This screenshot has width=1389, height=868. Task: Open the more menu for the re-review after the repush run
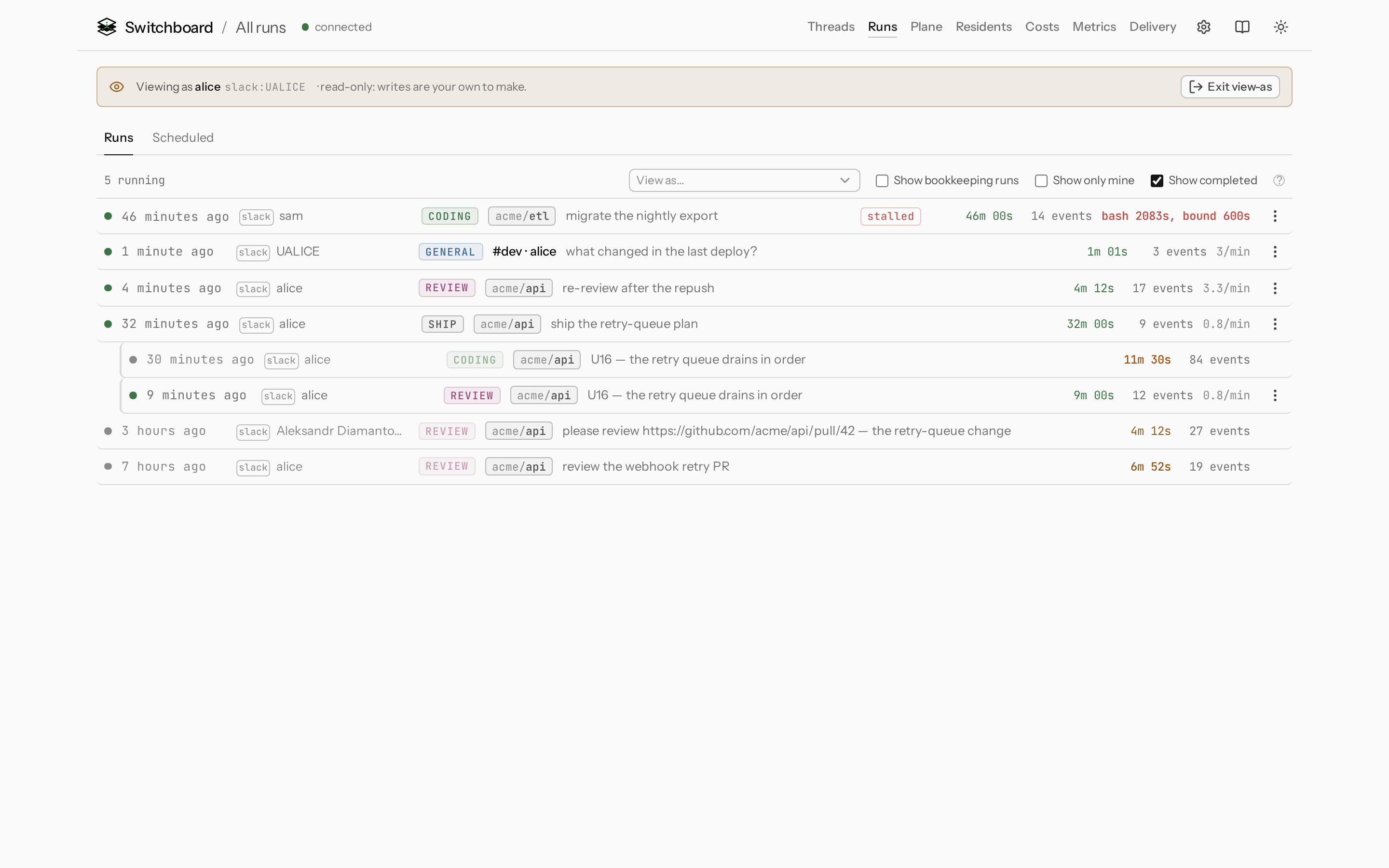click(x=1275, y=288)
